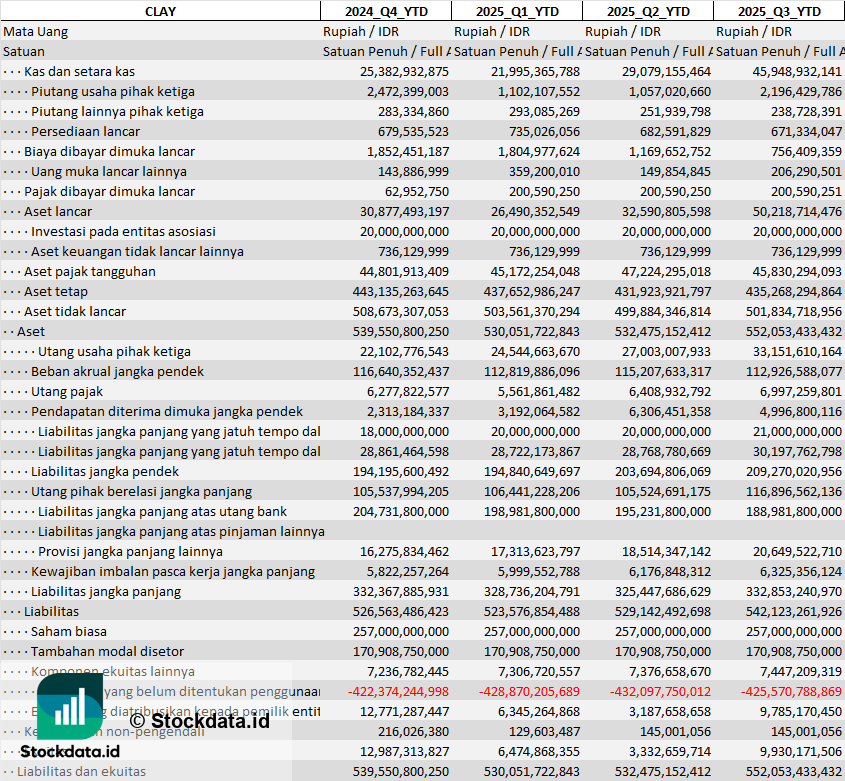Click the Saham biasa row label
Image resolution: width=845 pixels, height=781 pixels.
69,631
